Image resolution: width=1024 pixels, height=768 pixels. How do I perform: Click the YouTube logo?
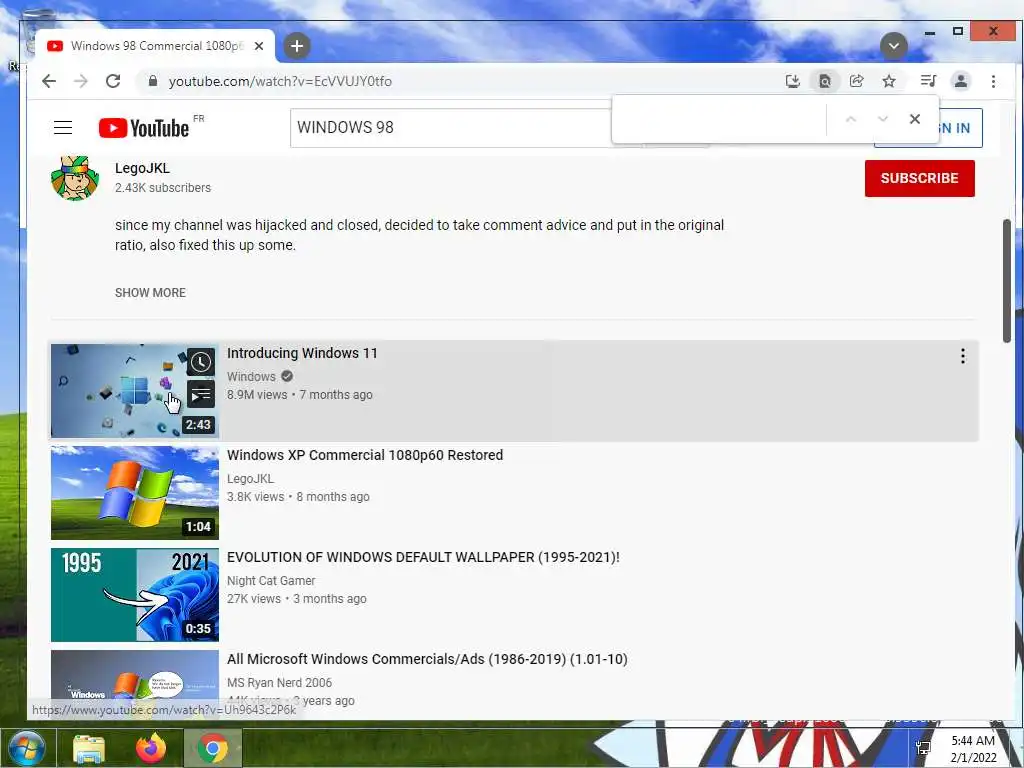[x=144, y=128]
